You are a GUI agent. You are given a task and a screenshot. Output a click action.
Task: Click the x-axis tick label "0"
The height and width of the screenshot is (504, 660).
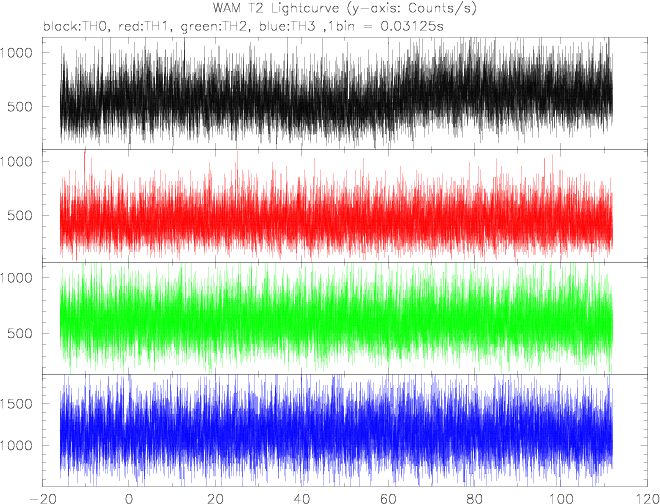[129, 497]
